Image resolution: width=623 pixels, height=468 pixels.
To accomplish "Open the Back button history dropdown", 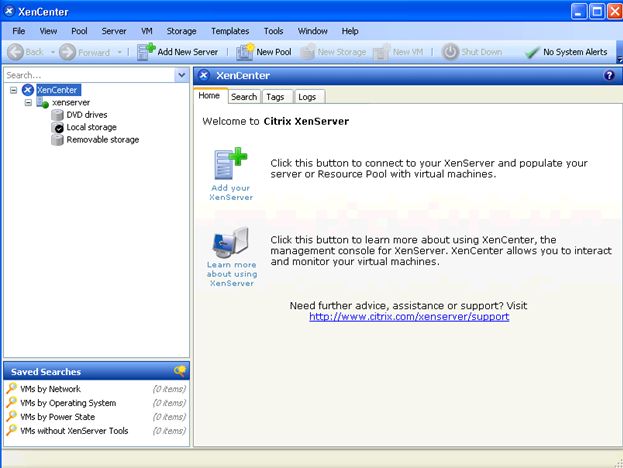I will tap(51, 52).
